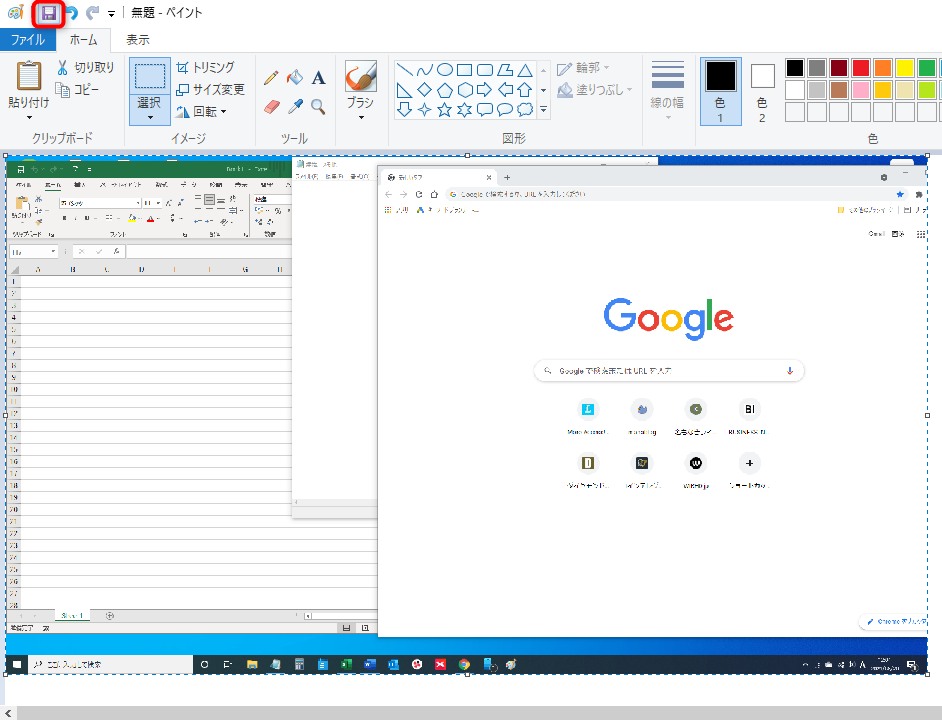
Task: Click the Undo arrow in title bar
Action: (71, 13)
